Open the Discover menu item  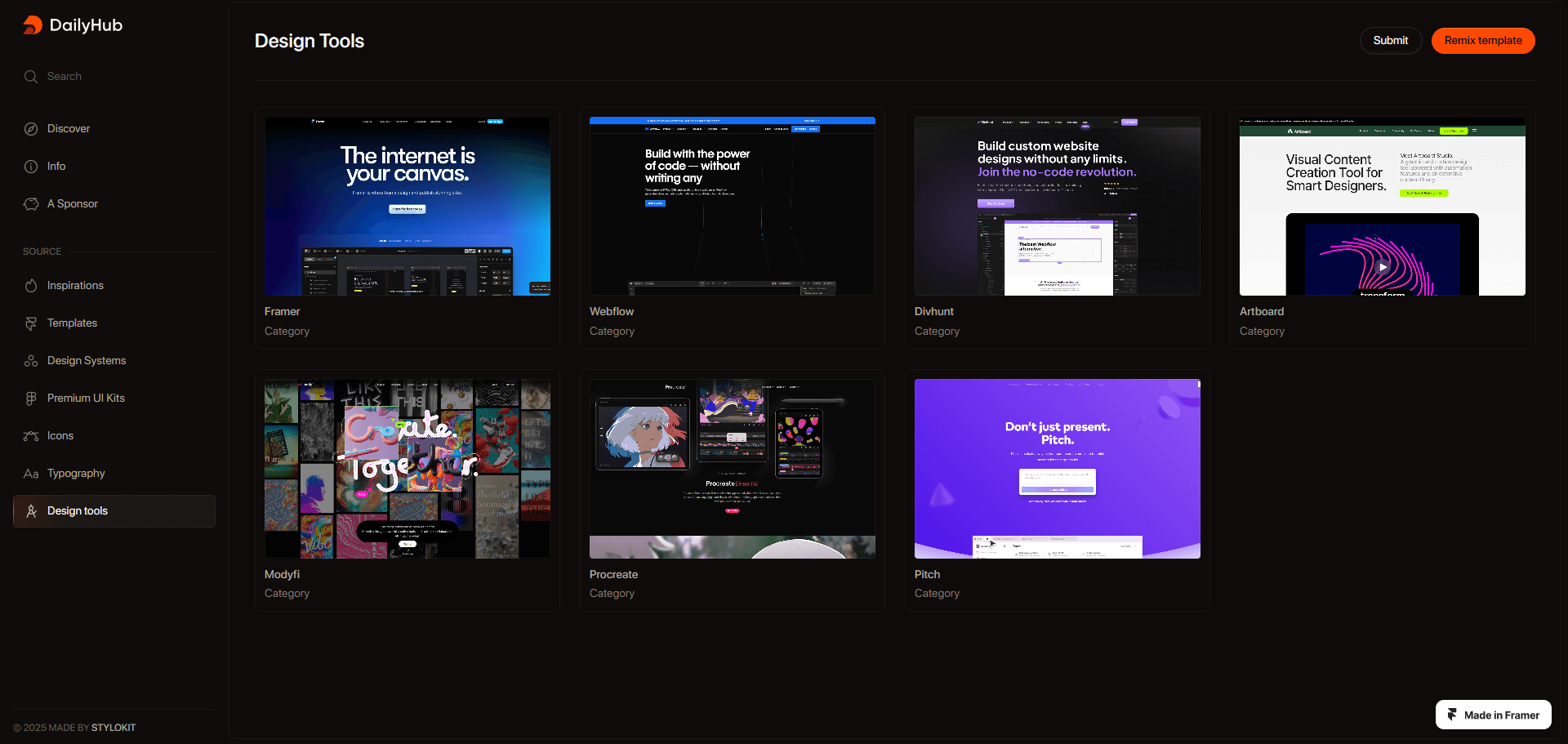[114, 129]
